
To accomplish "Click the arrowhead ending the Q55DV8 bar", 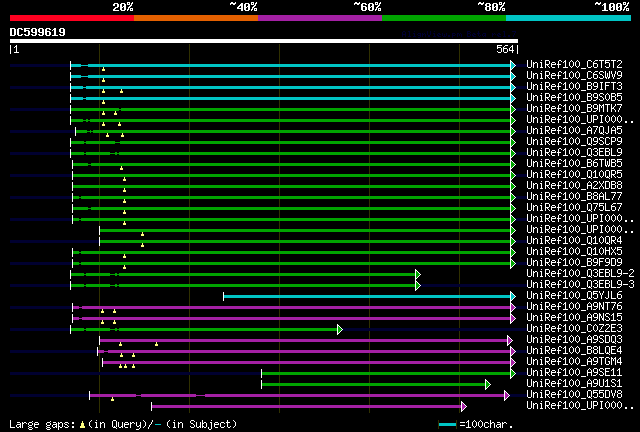I will tap(507, 396).
